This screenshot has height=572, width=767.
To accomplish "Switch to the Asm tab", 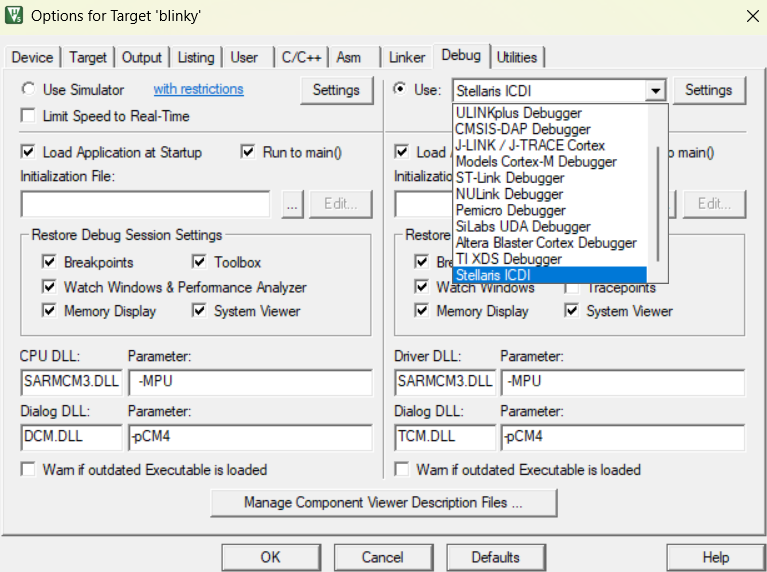I will [348, 57].
